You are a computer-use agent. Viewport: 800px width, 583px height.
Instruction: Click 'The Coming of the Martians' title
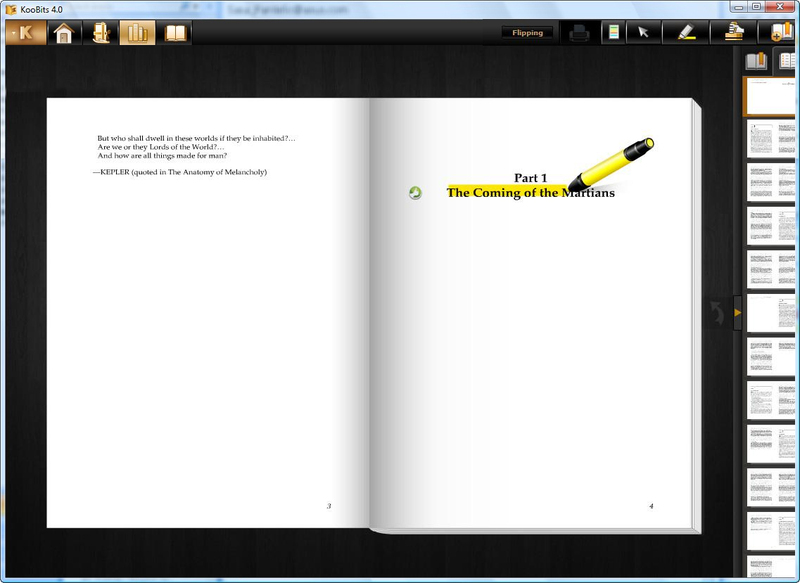click(531, 193)
